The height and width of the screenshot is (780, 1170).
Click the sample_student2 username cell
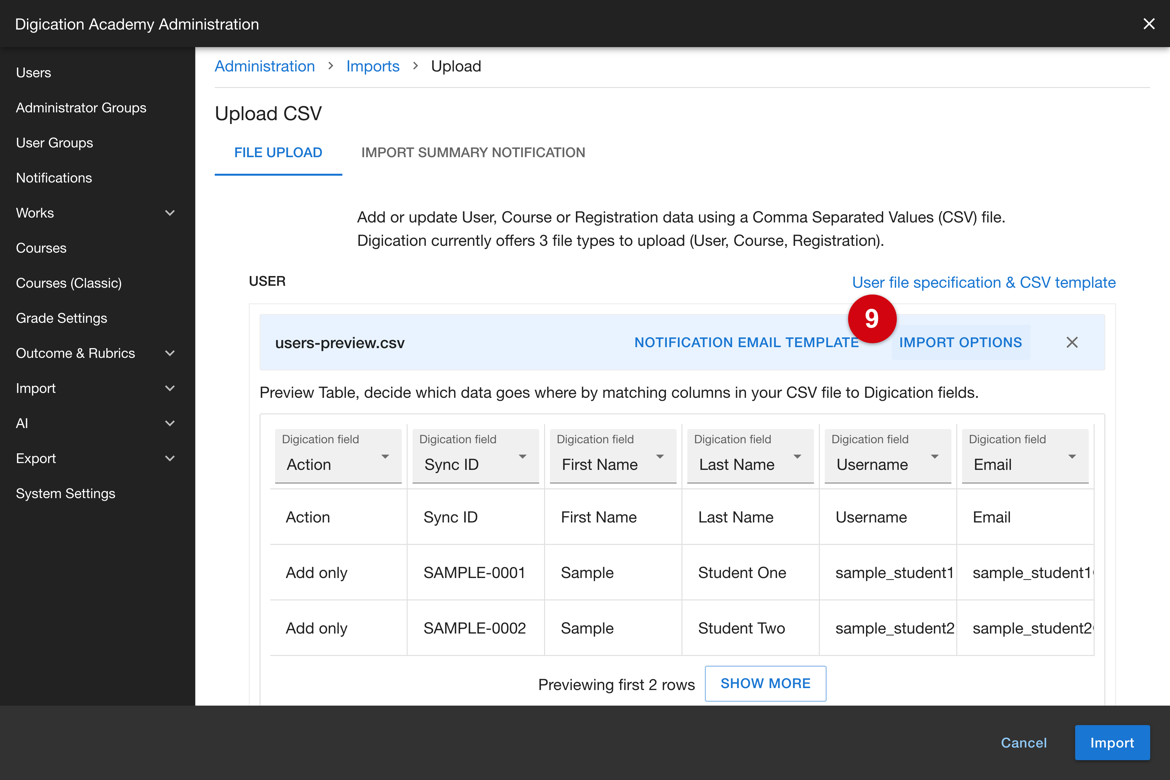coord(888,628)
